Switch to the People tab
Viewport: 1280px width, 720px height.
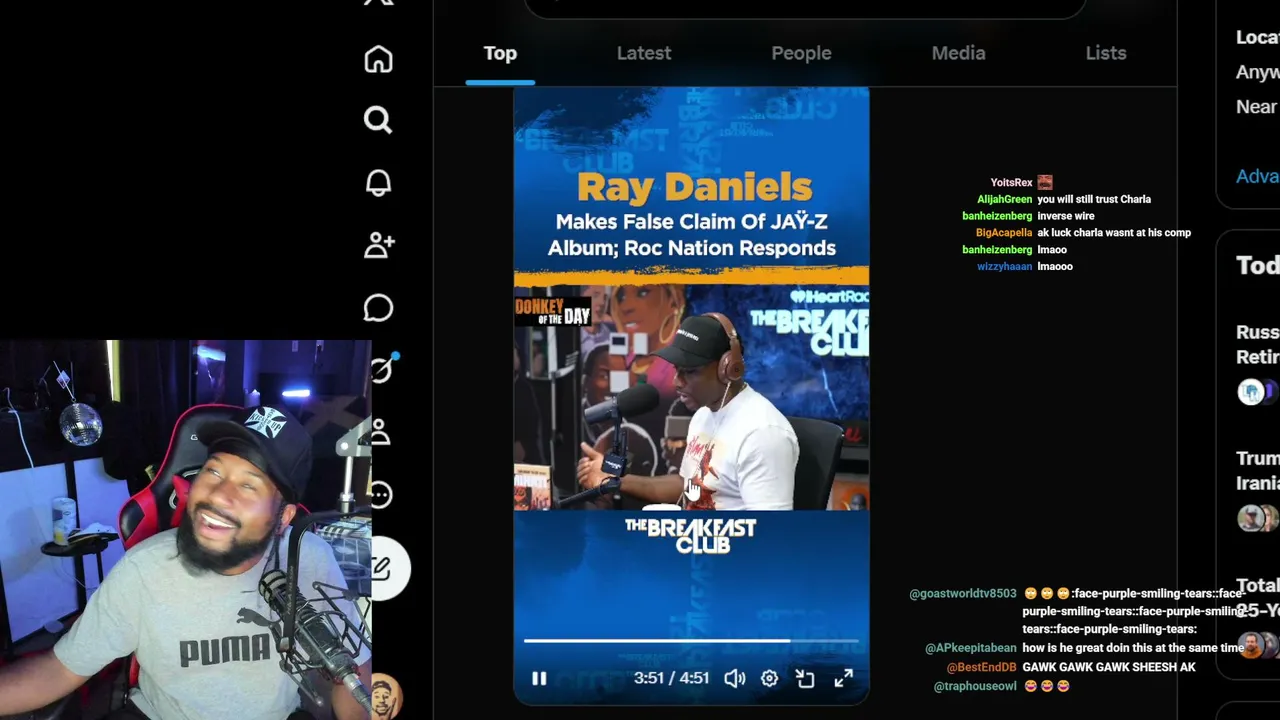tap(801, 53)
